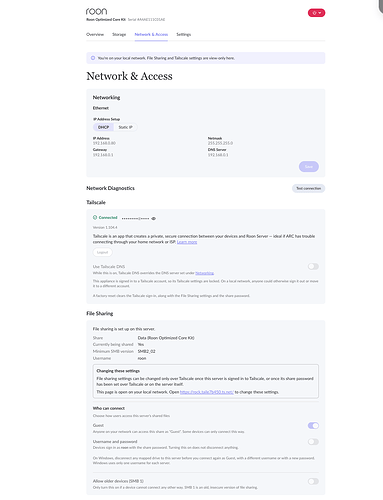Open the red power dropdown menu
383x500 pixels.
316,13
